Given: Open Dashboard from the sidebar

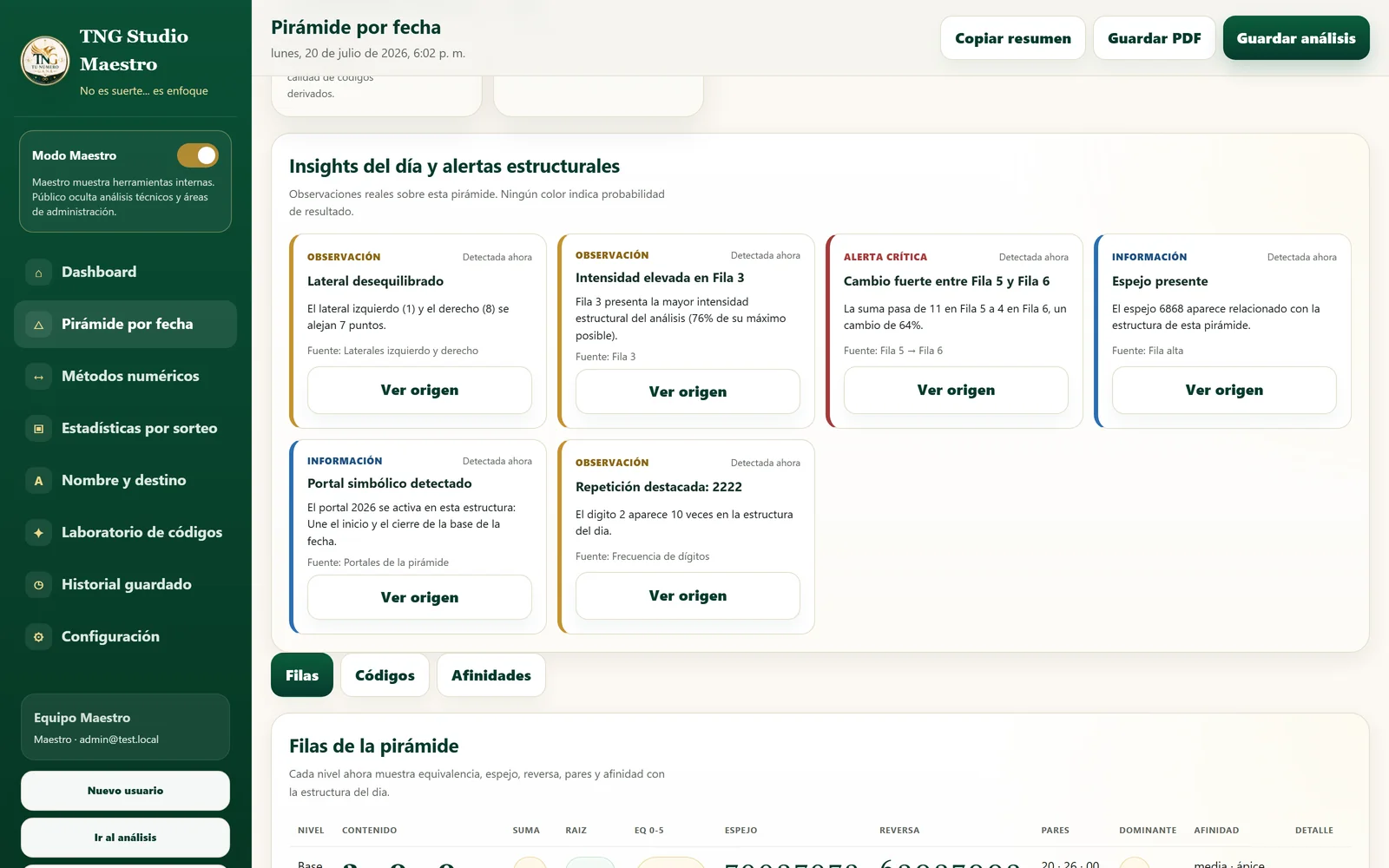Looking at the screenshot, I should point(125,273).
